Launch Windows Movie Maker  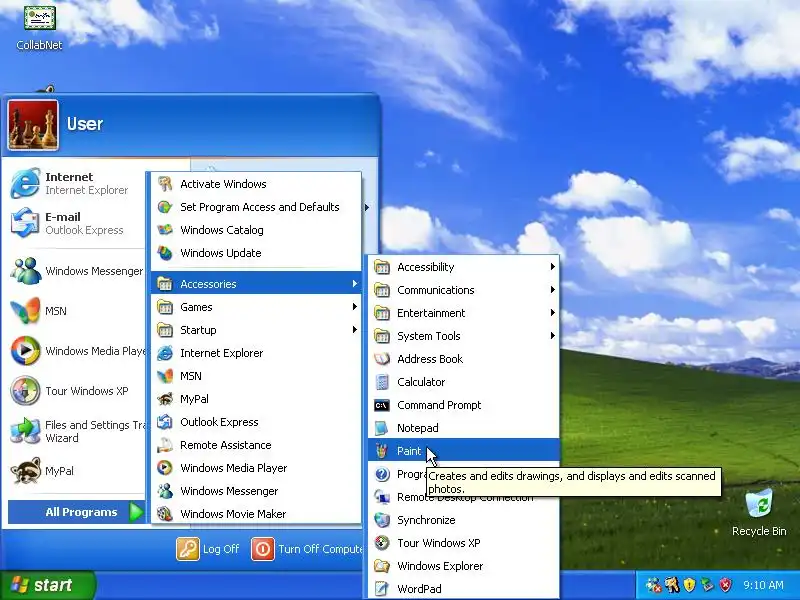pyautogui.click(x=256, y=514)
